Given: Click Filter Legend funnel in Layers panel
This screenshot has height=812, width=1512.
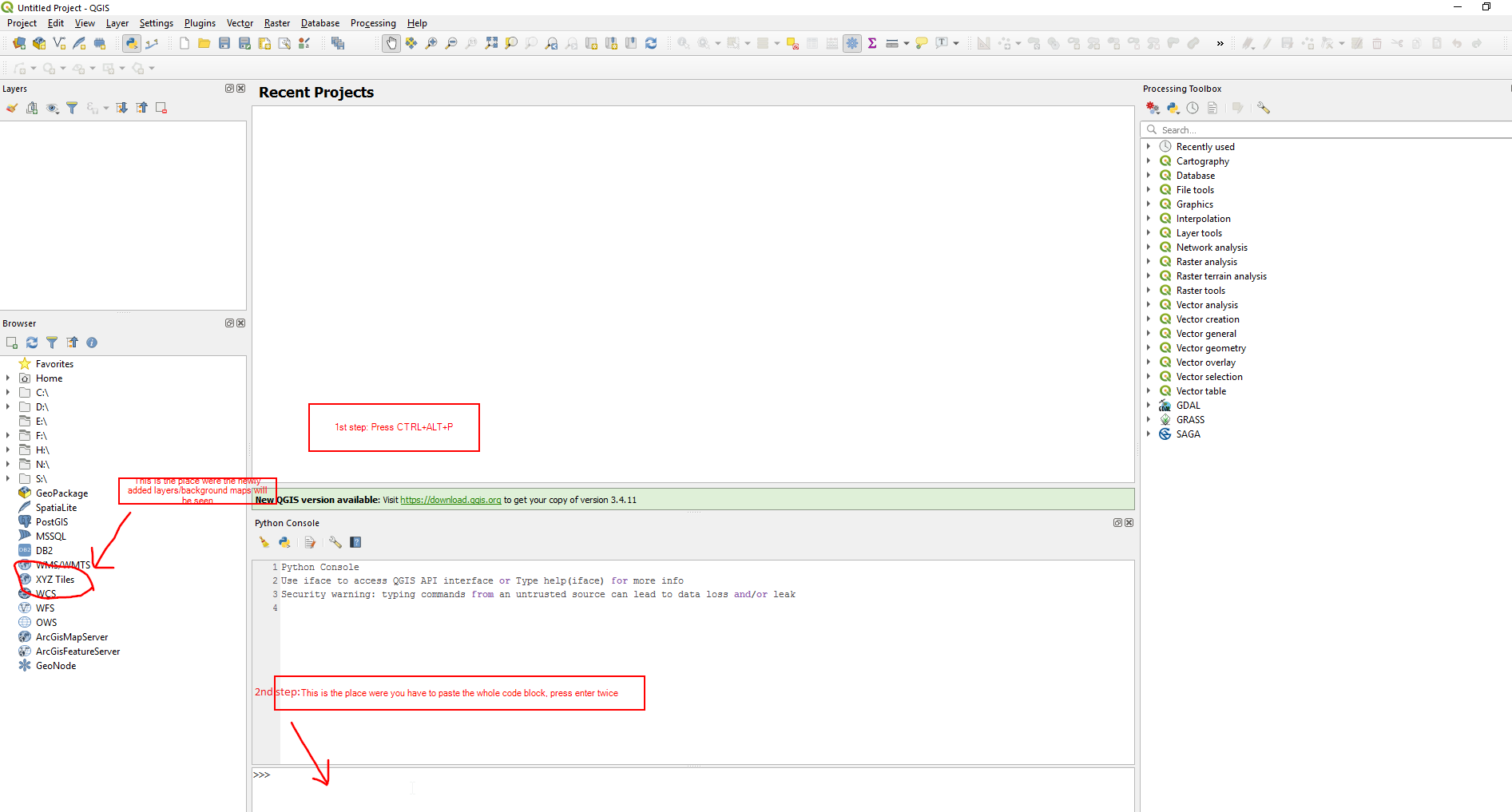Looking at the screenshot, I should coord(72,108).
